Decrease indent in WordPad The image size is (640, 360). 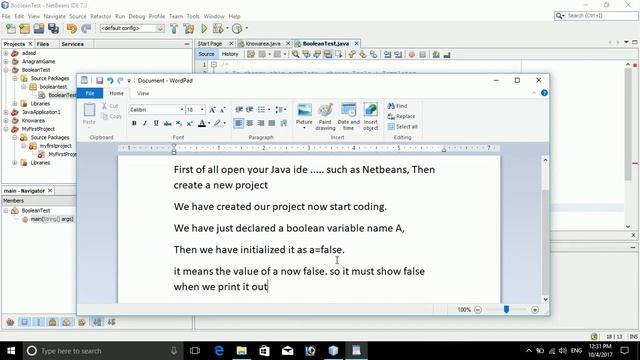[x=239, y=109]
